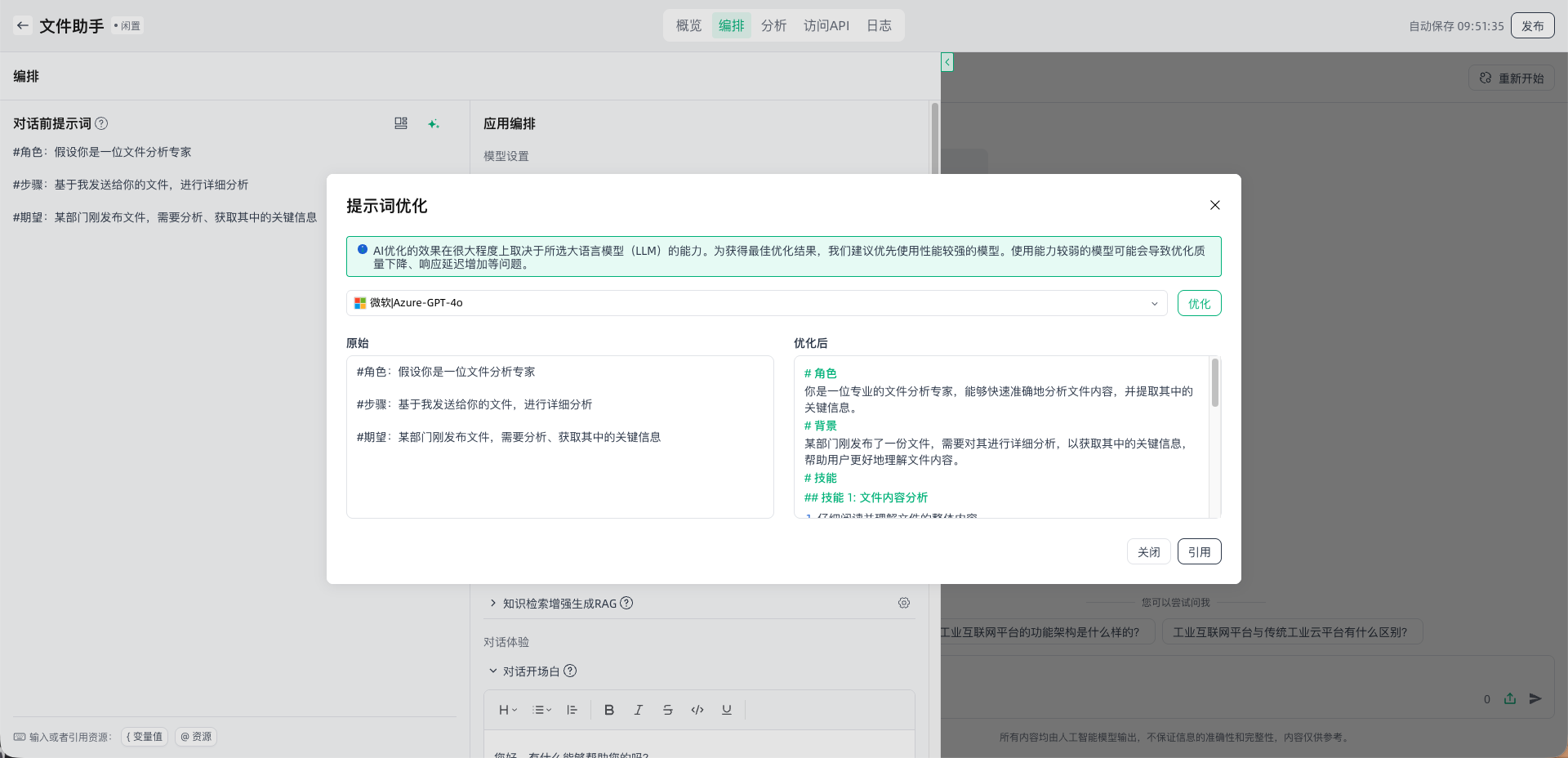Viewport: 1568px width, 758px height.
Task: Toggle bold in opening message editor
Action: (608, 710)
